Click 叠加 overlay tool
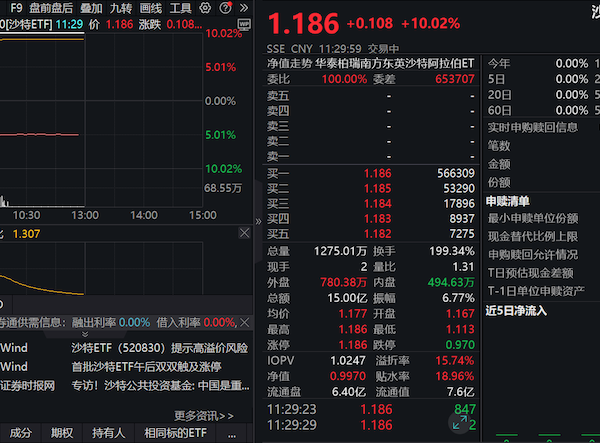Viewport: 600px width, 443px height. (x=91, y=8)
